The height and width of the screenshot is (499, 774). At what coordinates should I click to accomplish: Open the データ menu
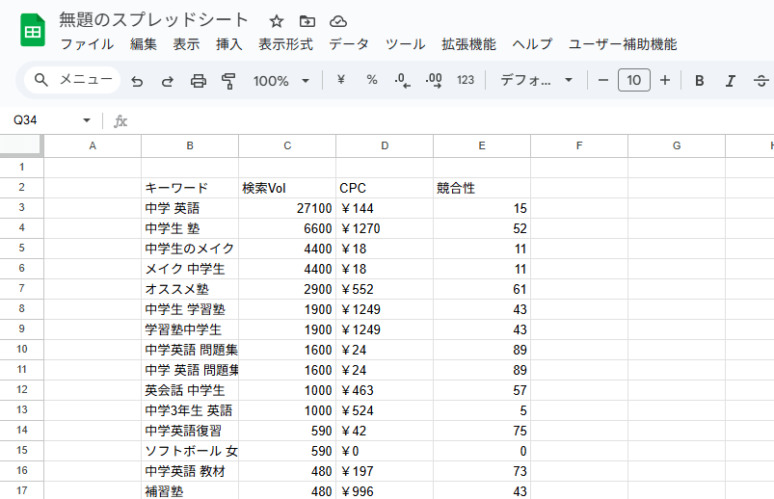[349, 44]
